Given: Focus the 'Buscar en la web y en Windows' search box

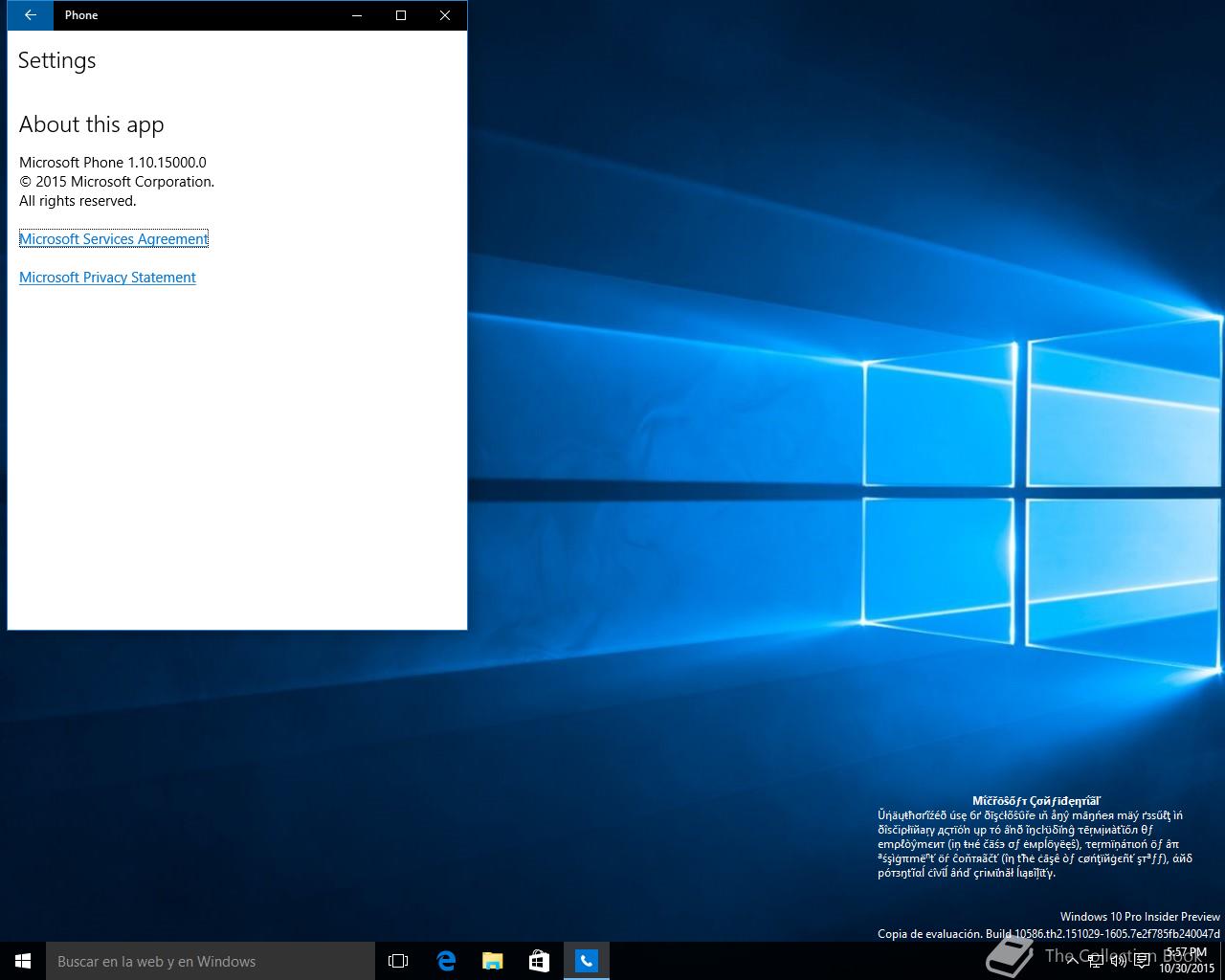Looking at the screenshot, I should coord(211,961).
